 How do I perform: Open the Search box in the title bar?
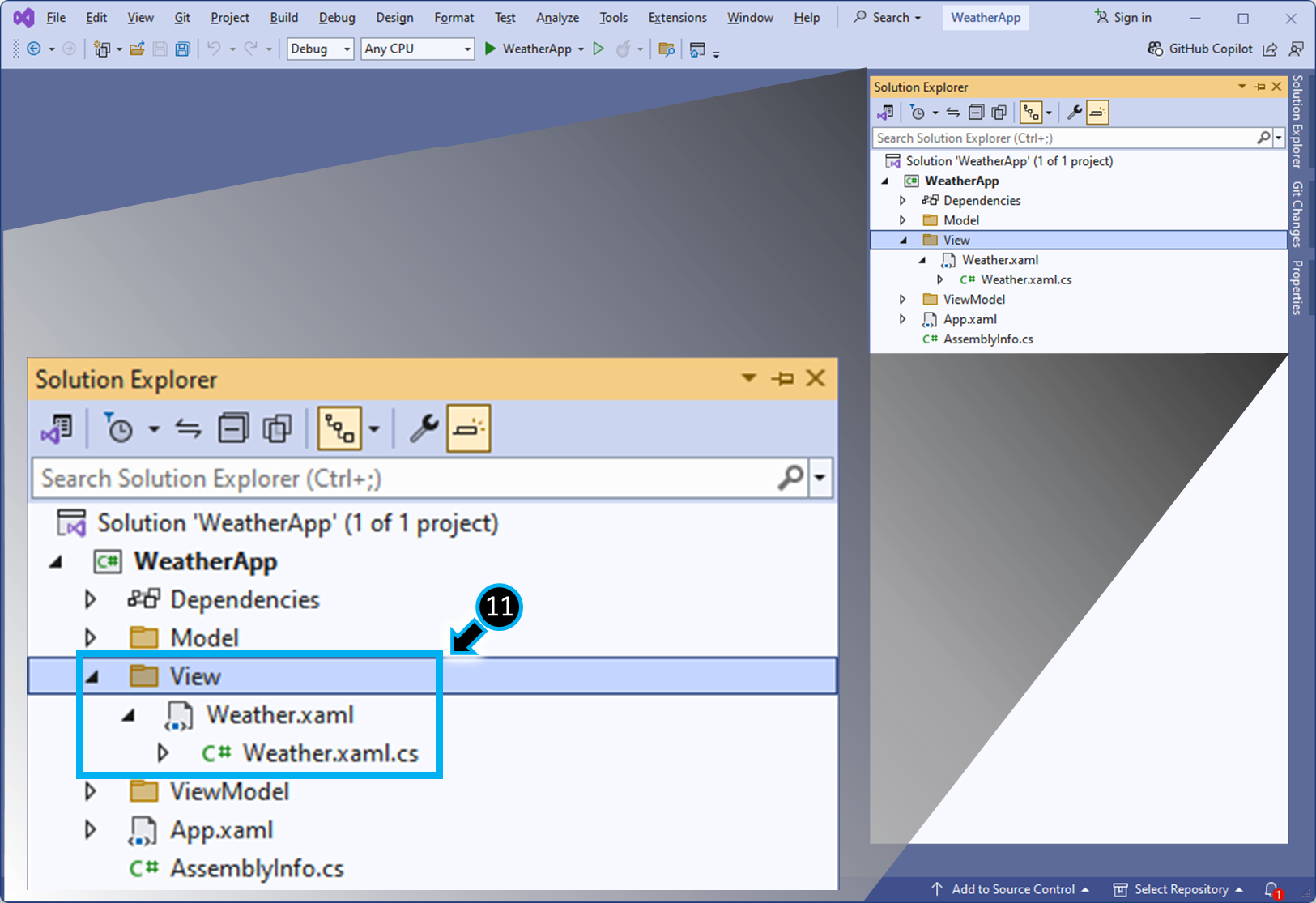coord(888,17)
